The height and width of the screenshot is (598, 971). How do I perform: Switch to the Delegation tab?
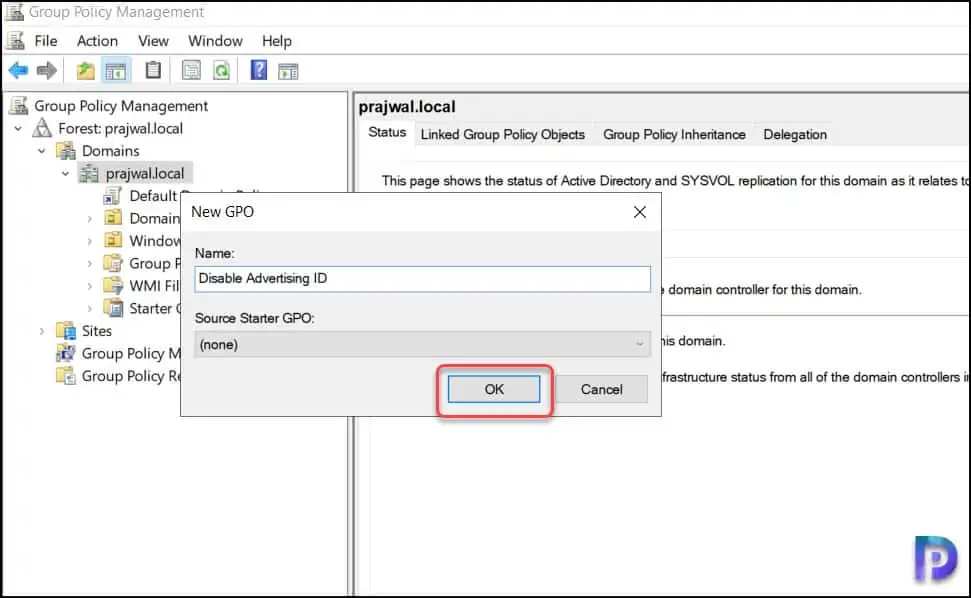click(x=795, y=134)
